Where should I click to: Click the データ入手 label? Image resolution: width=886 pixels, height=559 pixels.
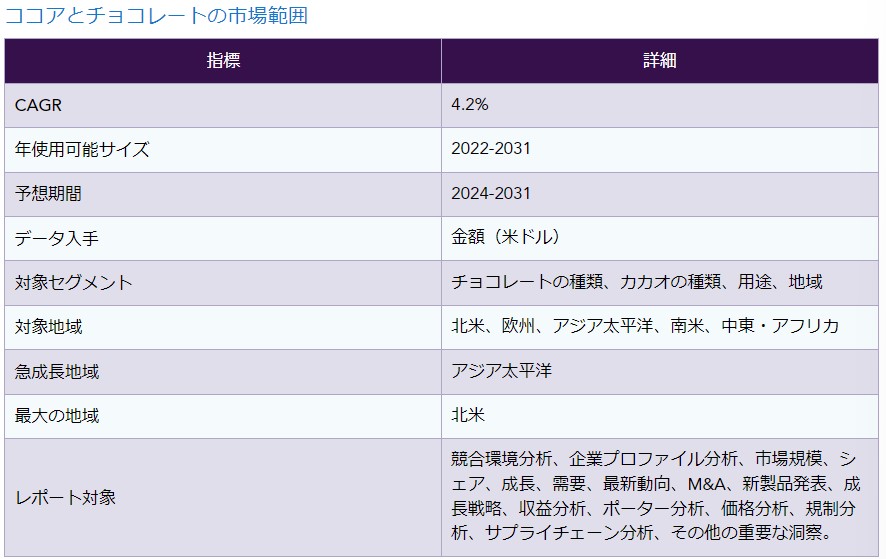pyautogui.click(x=57, y=238)
